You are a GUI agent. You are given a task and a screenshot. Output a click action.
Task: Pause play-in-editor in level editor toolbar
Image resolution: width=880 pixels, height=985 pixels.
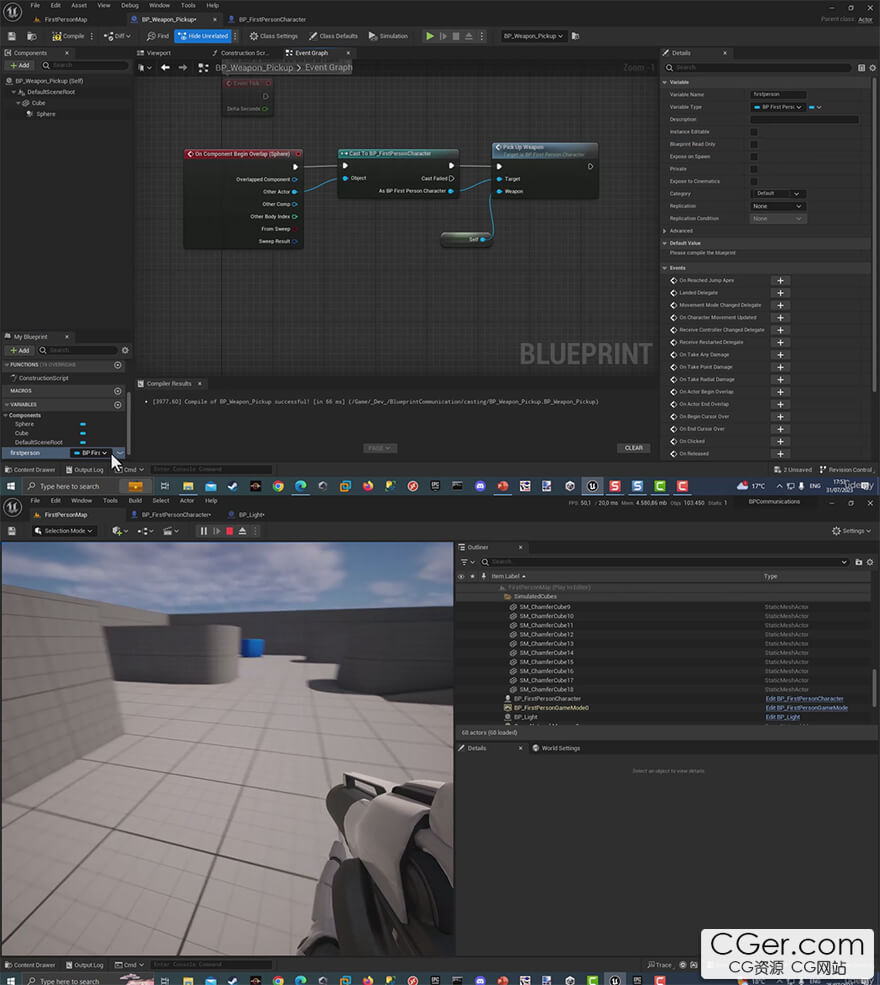(x=204, y=531)
